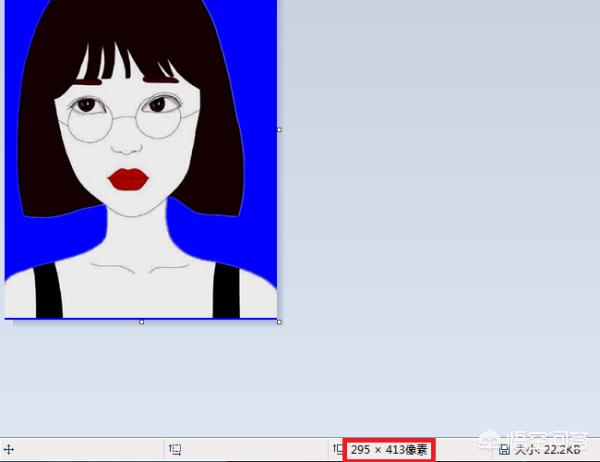Click the blue background above the right shoulder
Screen dimensions: 600x462
pos(258,240)
